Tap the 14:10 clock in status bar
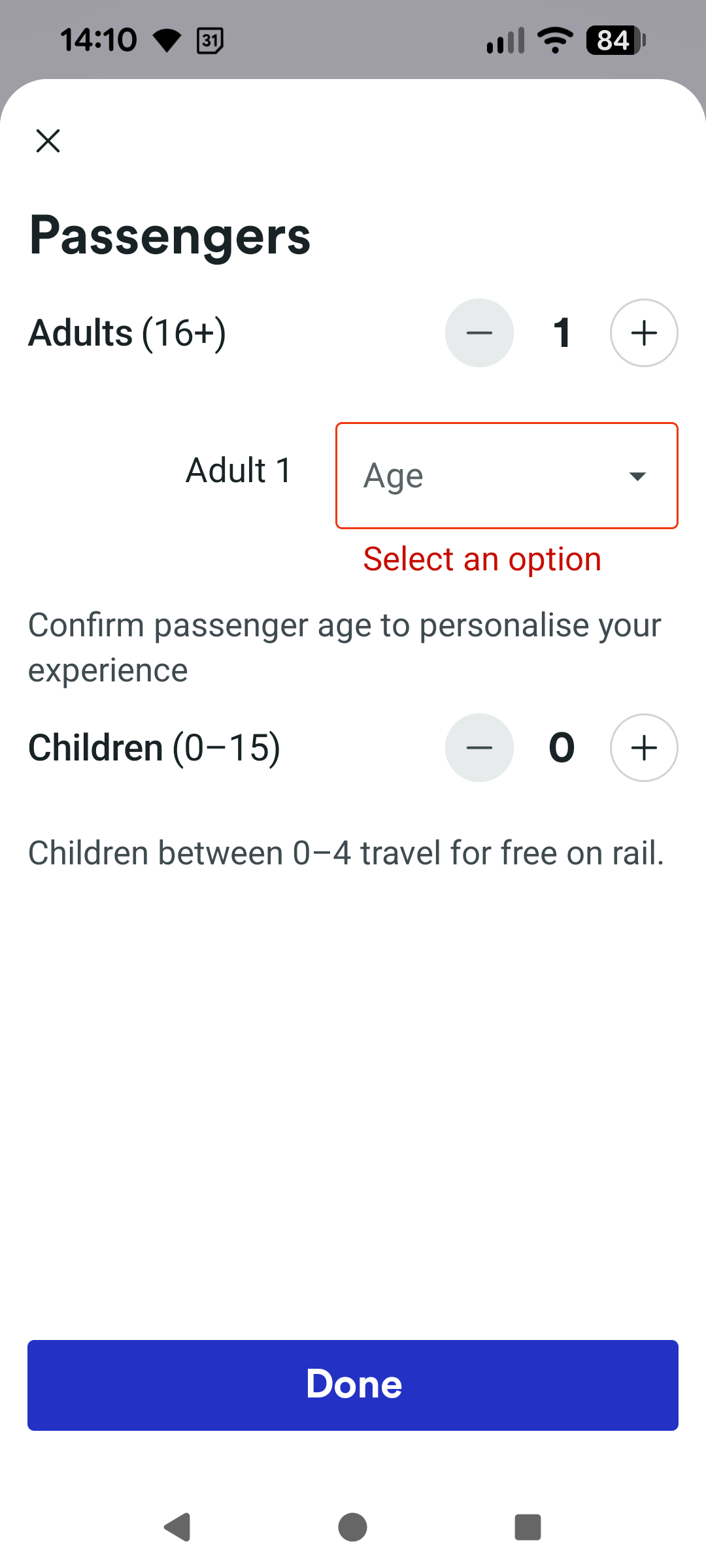706x1568 pixels. tap(99, 41)
